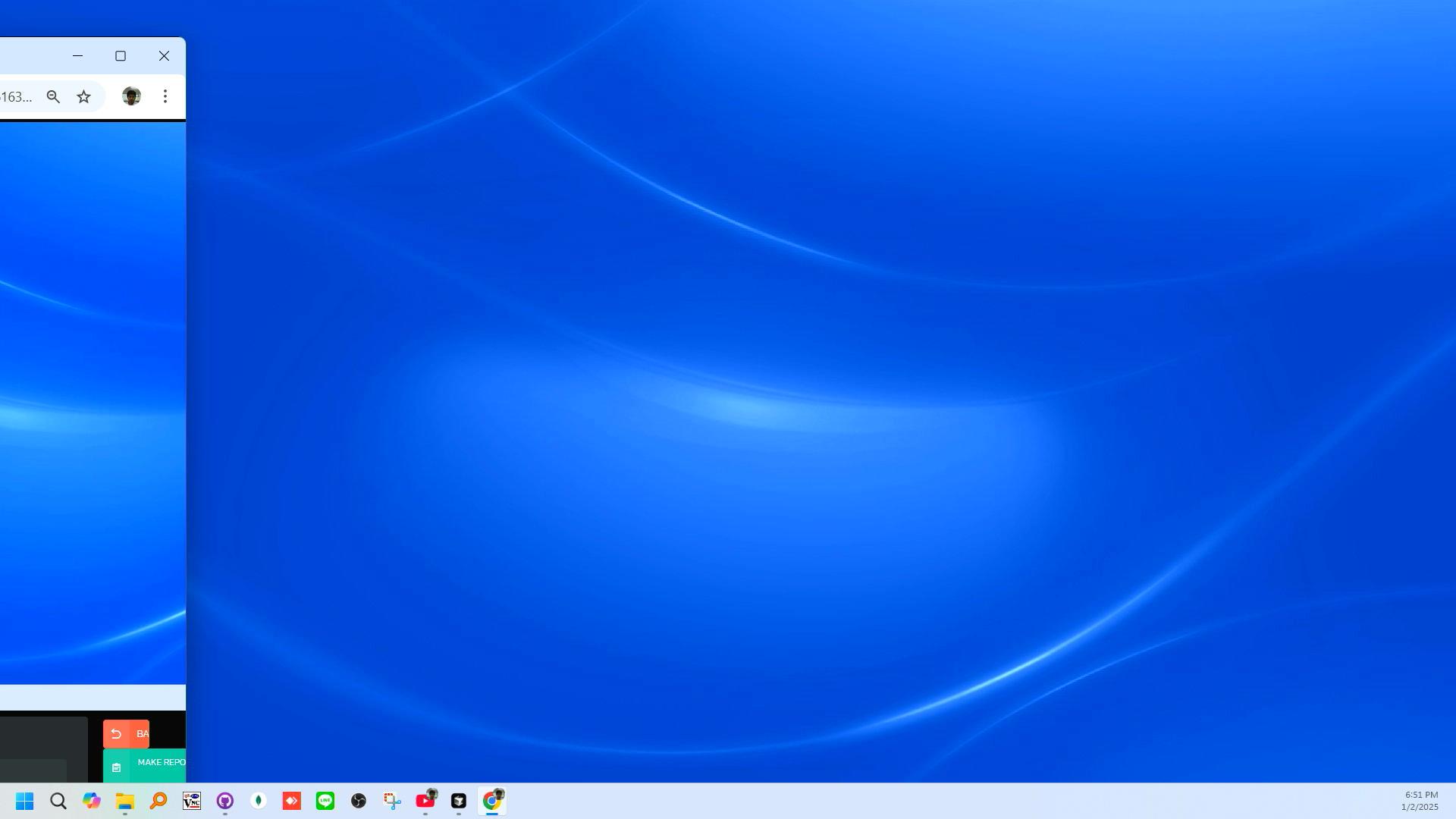Minimize the Chrome window
The width and height of the screenshot is (1456, 819).
tap(77, 56)
